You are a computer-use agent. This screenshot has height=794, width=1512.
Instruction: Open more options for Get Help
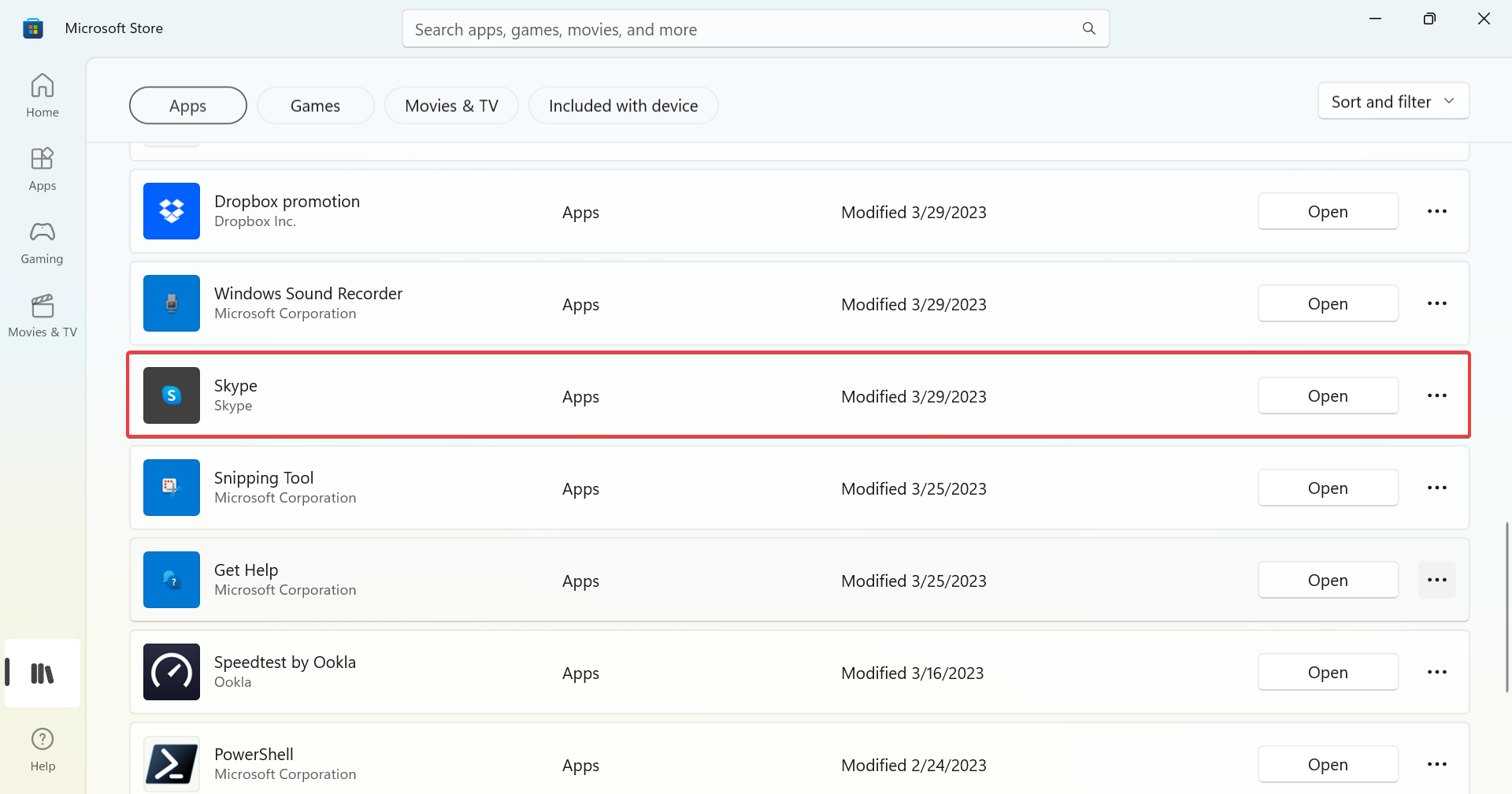(x=1437, y=580)
